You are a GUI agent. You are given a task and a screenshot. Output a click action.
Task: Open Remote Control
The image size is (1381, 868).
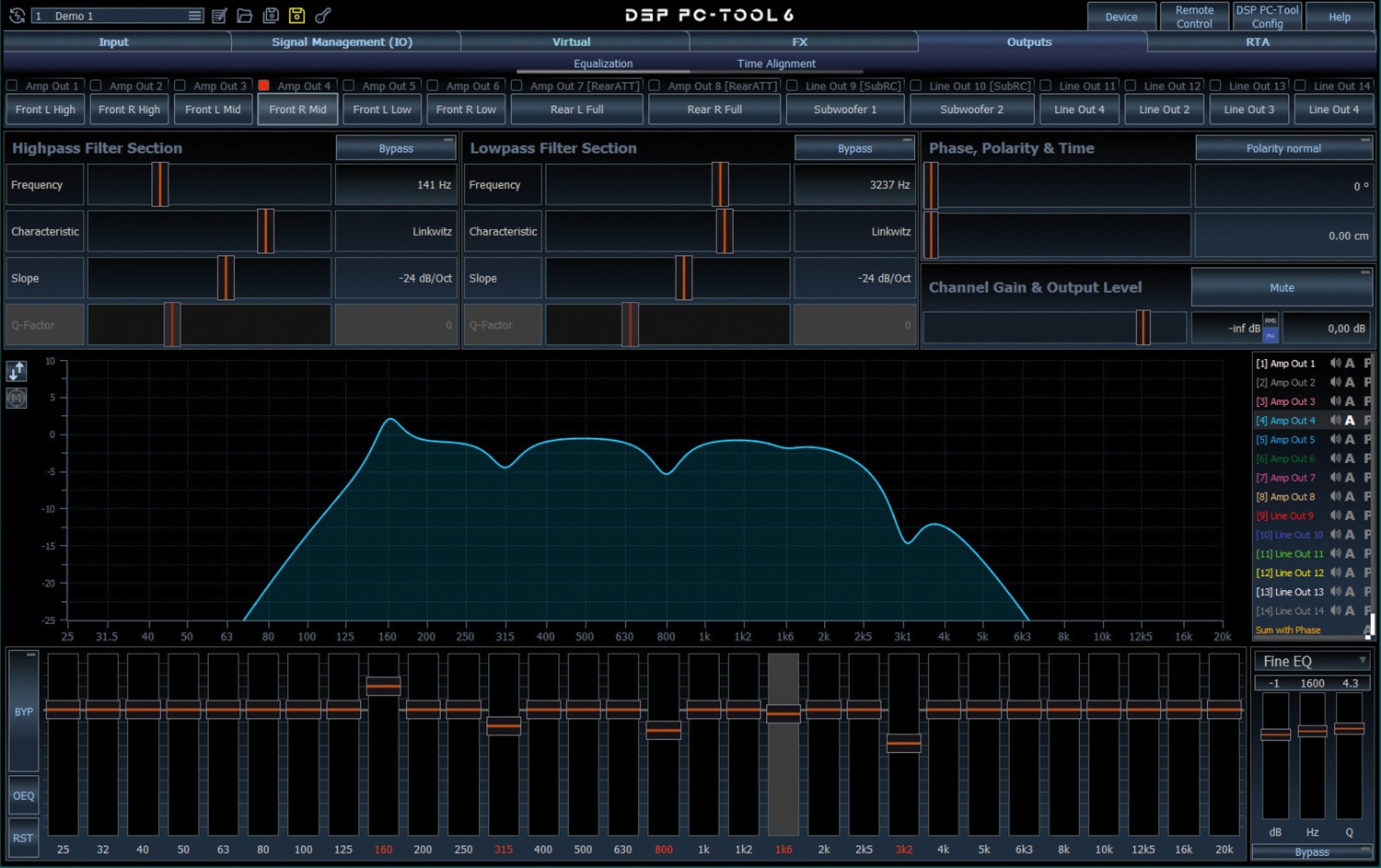tap(1194, 17)
